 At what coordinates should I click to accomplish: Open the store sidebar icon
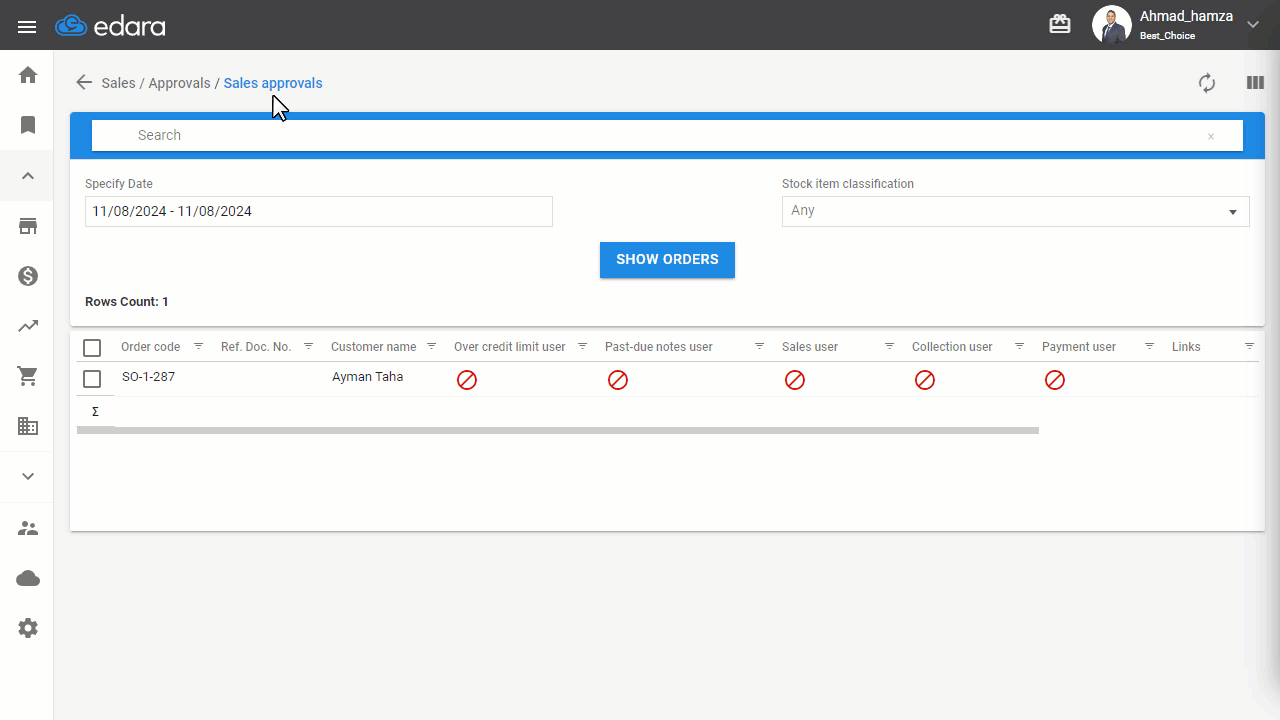click(x=28, y=226)
